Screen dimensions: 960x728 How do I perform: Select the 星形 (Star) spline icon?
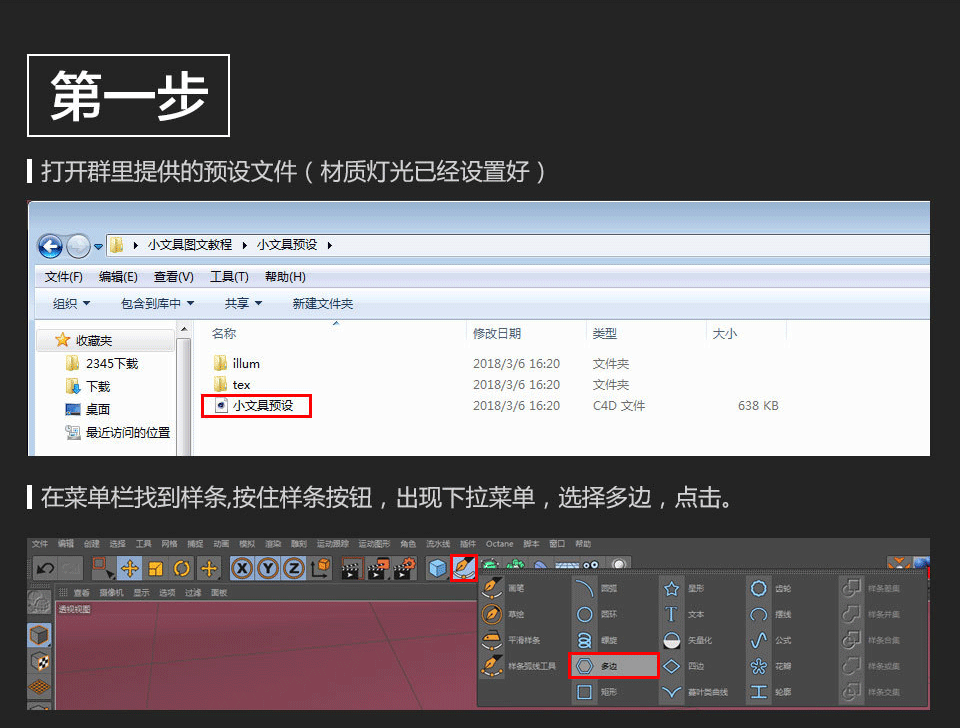(672, 587)
